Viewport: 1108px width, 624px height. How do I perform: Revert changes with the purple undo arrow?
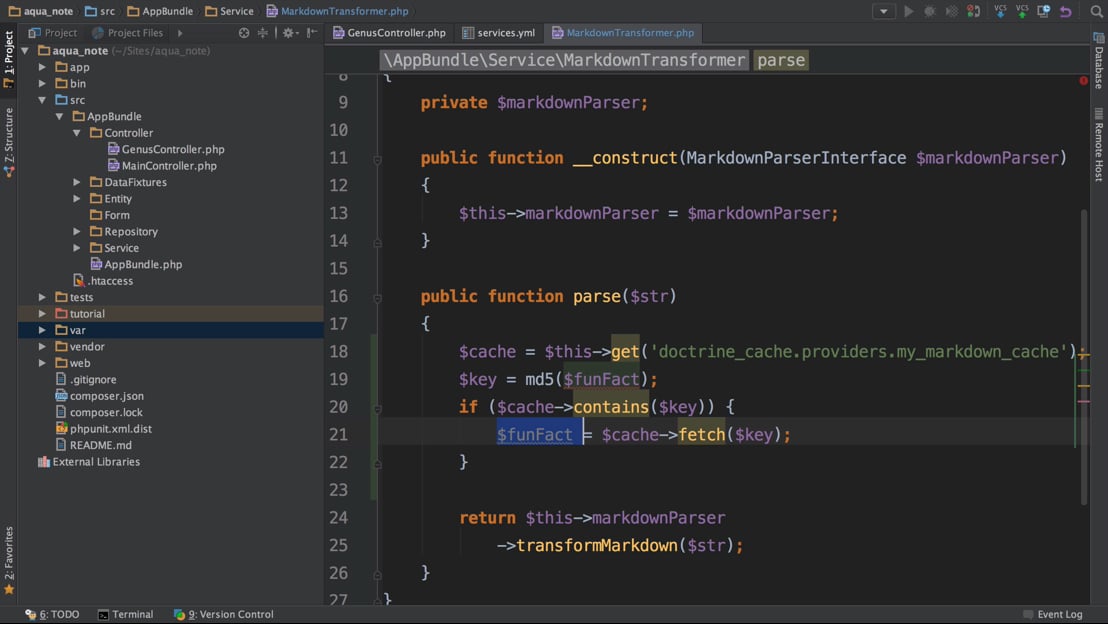pos(1066,11)
